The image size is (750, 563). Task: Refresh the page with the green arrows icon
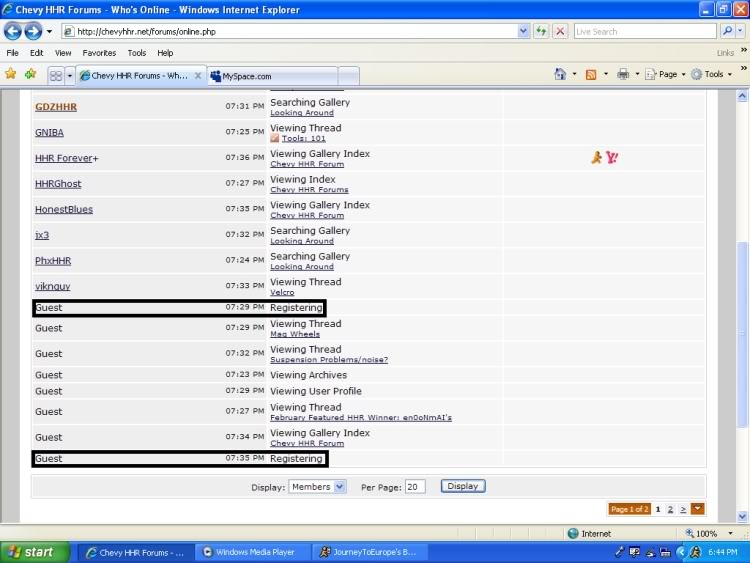[541, 32]
